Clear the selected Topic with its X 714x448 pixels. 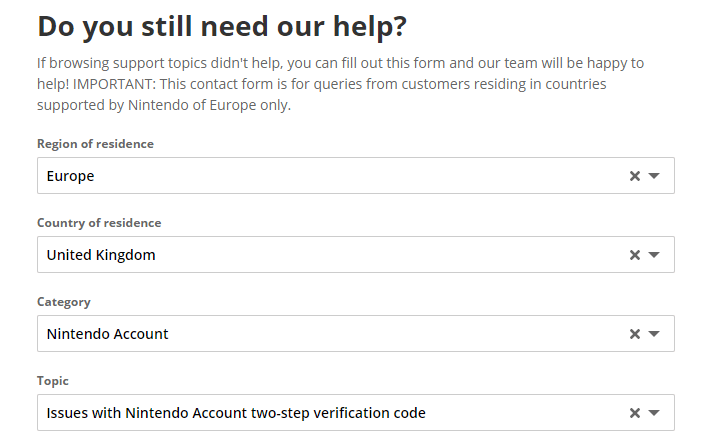tap(634, 413)
